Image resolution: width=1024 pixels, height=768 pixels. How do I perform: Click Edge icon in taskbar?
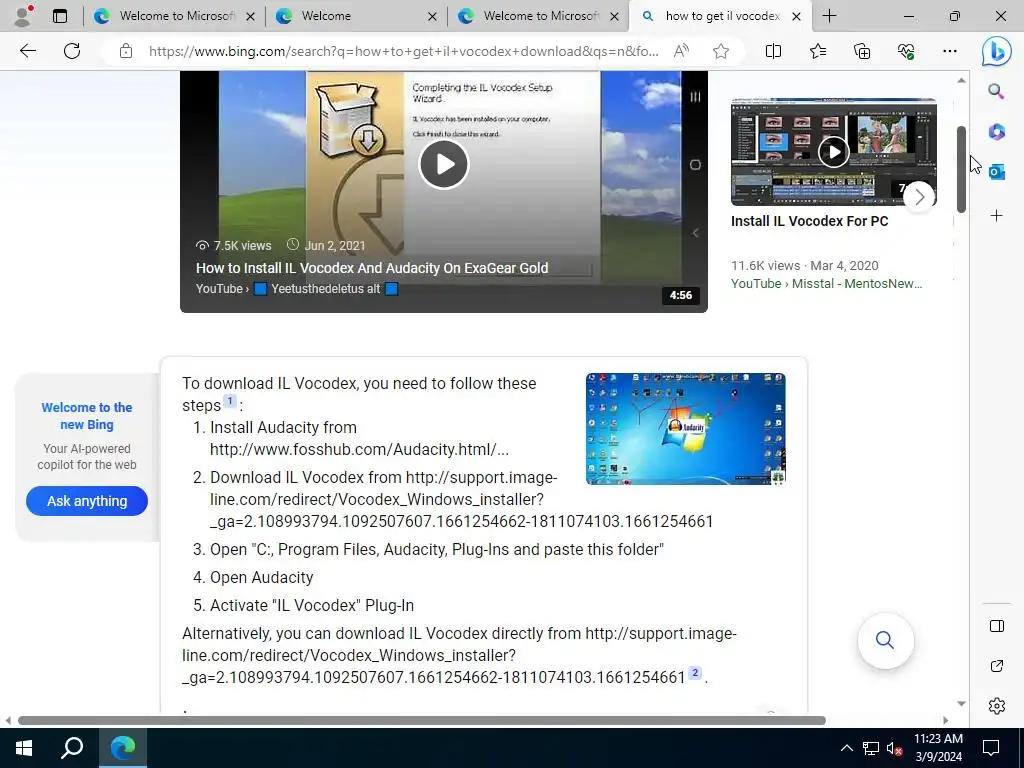pos(123,748)
